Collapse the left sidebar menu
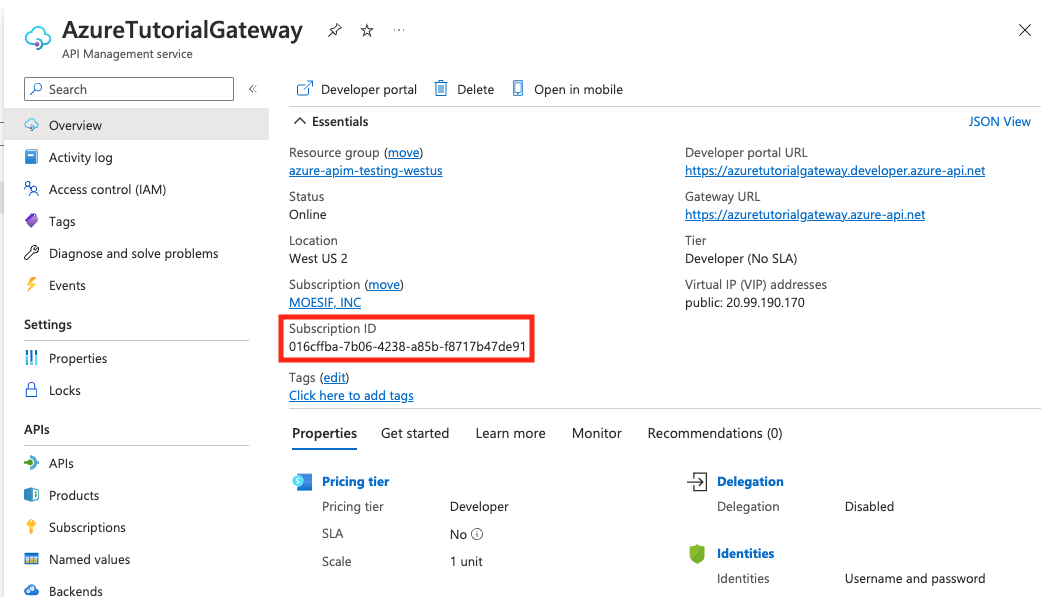Viewport: 1051px width, 597px height. 253,89
